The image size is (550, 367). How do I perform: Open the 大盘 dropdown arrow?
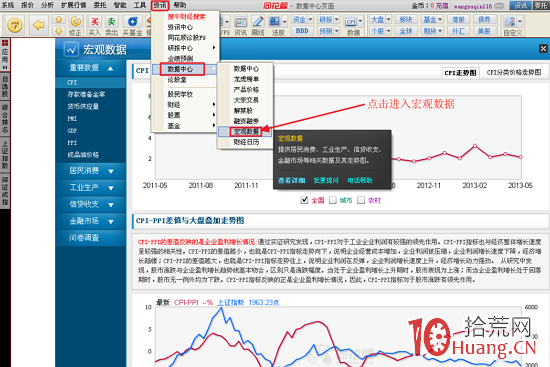pos(388,19)
